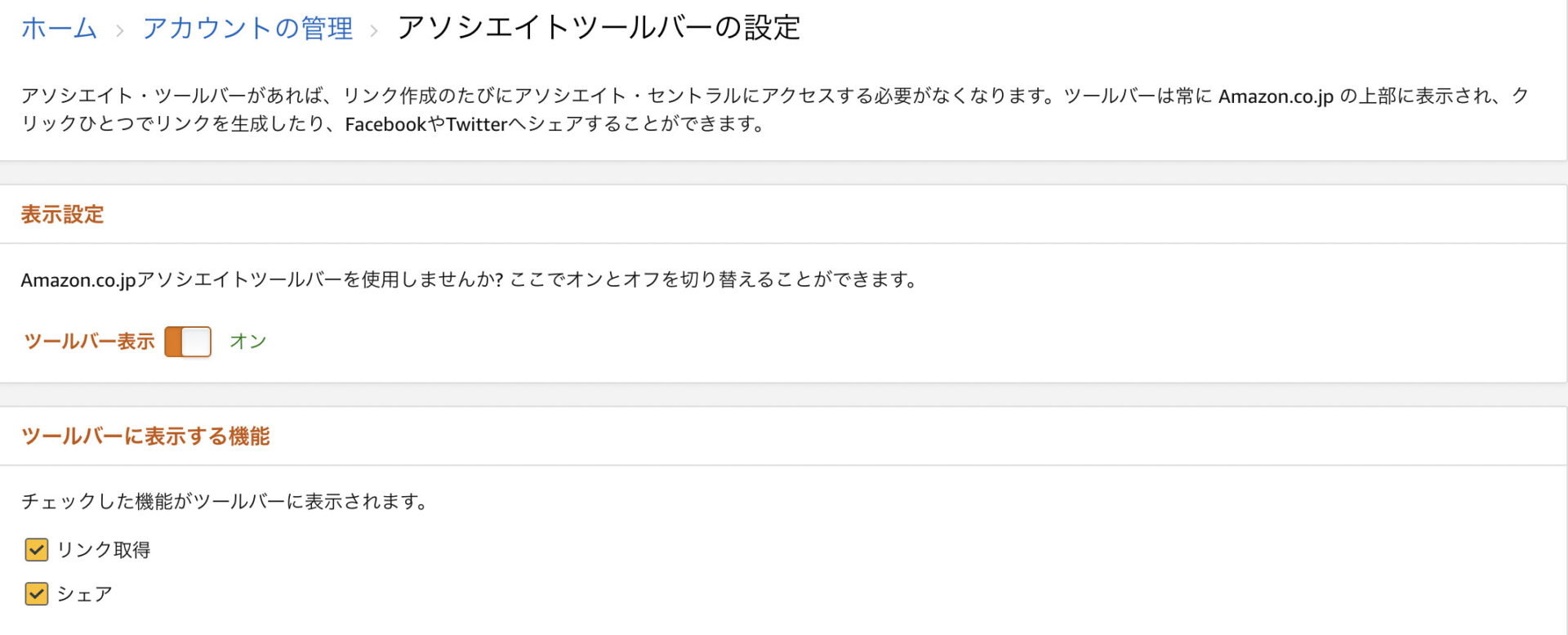The width and height of the screenshot is (1568, 635).
Task: Uncheck the シェア checkbox
Action: point(37,593)
